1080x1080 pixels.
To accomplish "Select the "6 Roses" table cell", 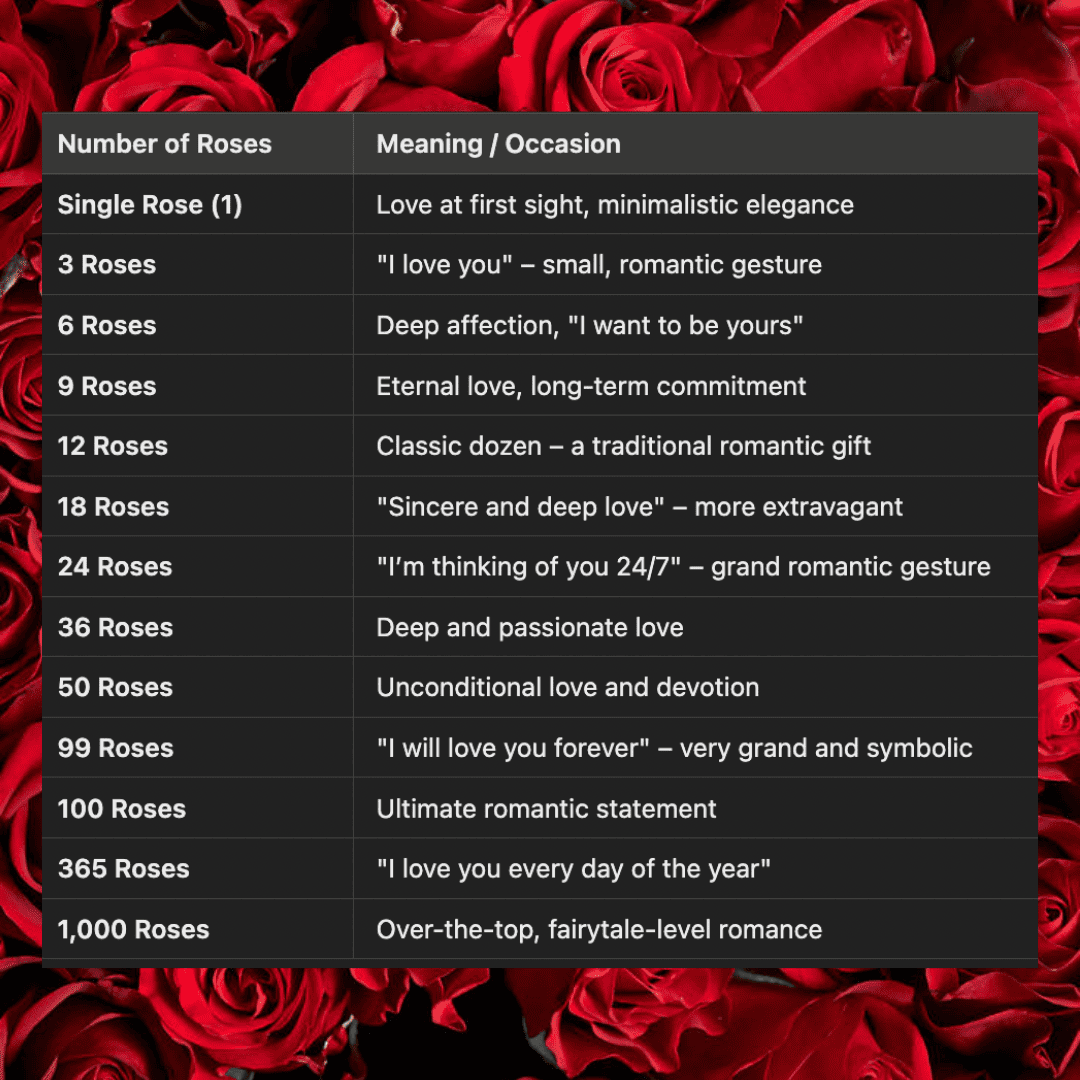I will click(x=107, y=326).
